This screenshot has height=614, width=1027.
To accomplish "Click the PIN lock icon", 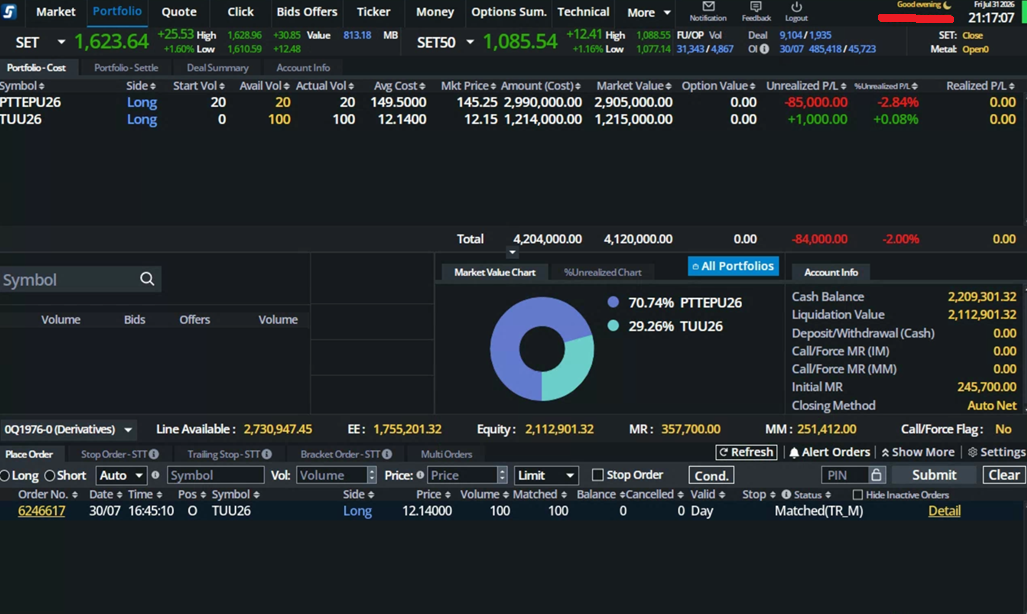I will 876,474.
